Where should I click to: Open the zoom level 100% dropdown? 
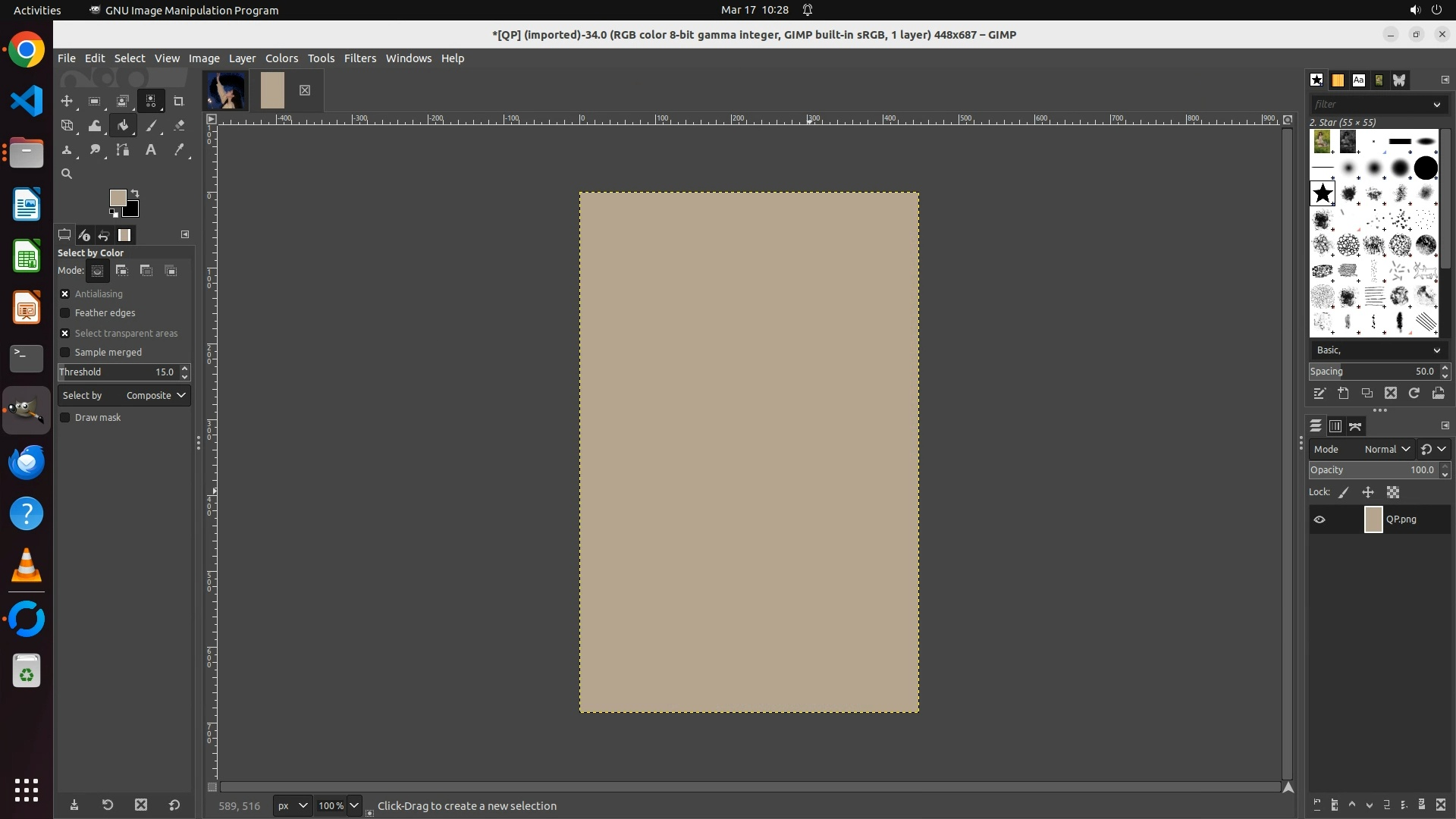click(353, 805)
